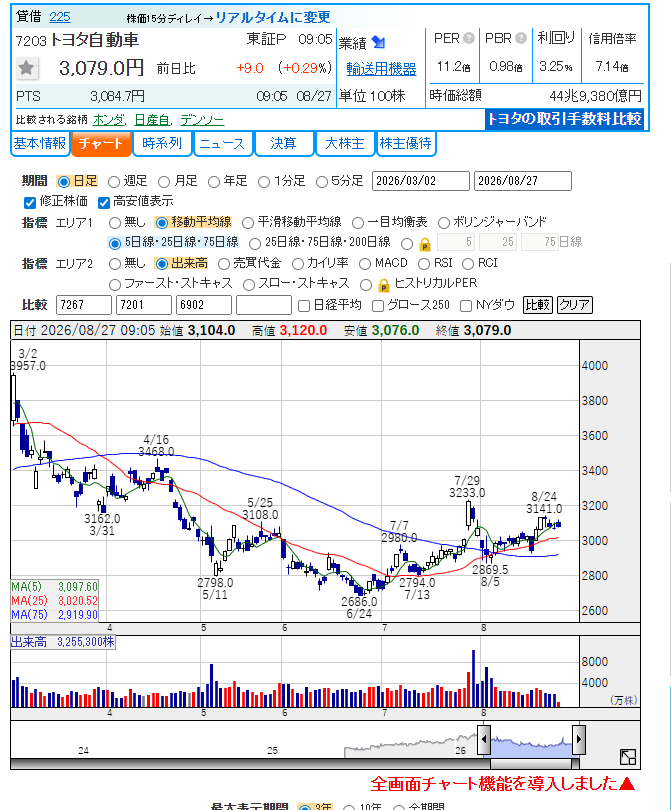Select 5日線・25日線・75日線 radio
This screenshot has width=671, height=810.
point(115,243)
